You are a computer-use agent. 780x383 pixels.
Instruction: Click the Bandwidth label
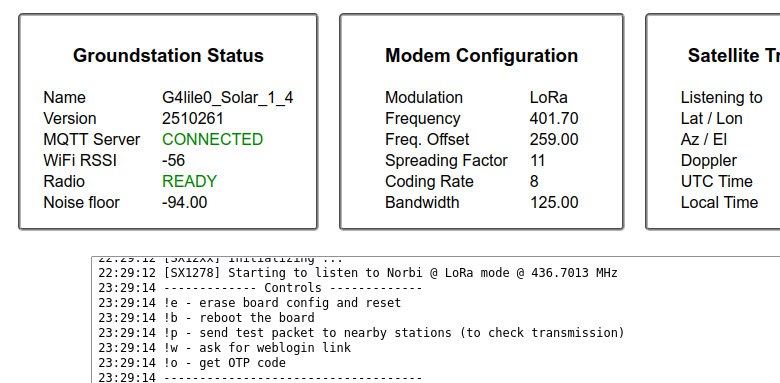(422, 202)
